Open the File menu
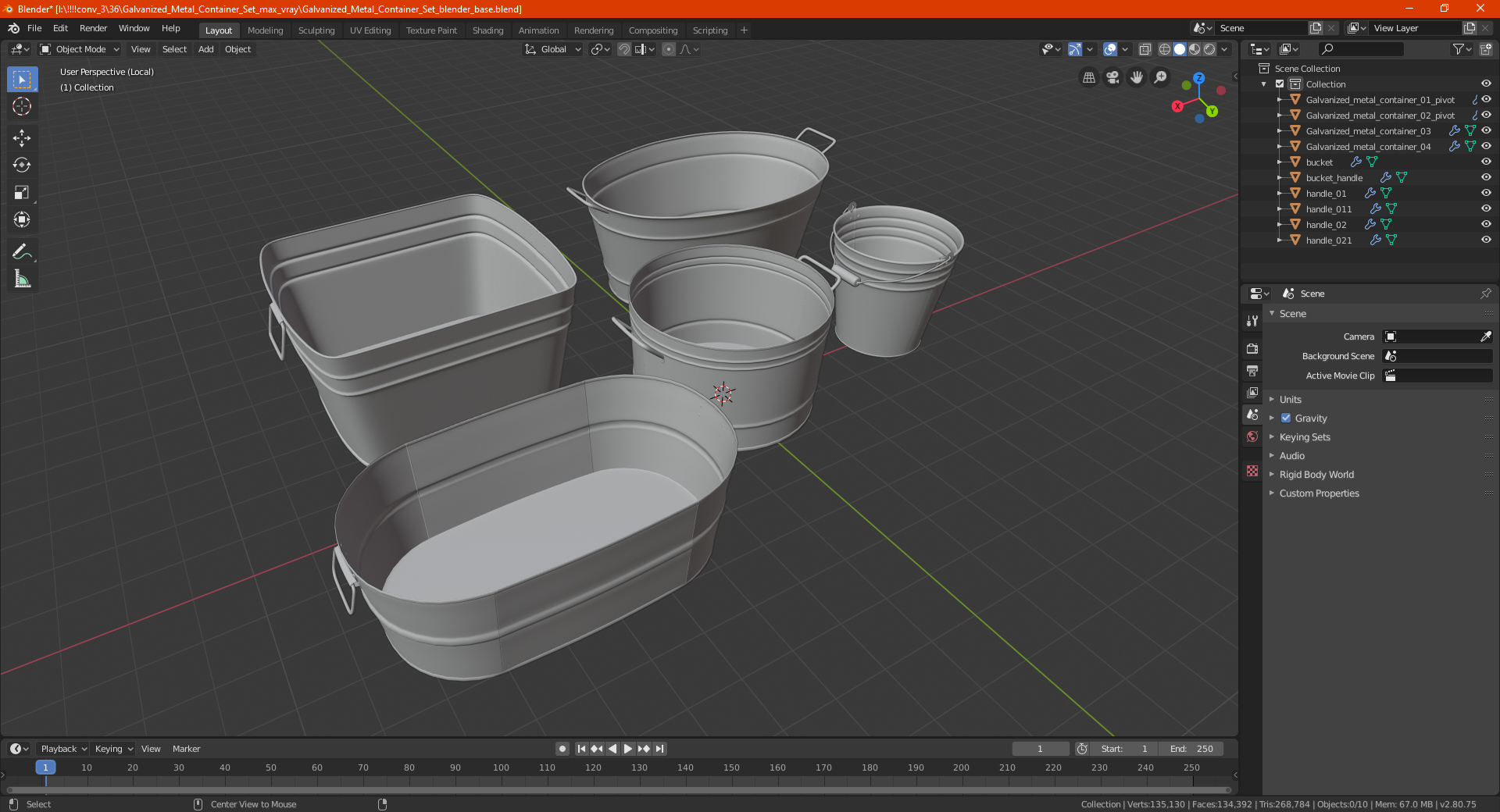The height and width of the screenshot is (812, 1500). (x=34, y=28)
